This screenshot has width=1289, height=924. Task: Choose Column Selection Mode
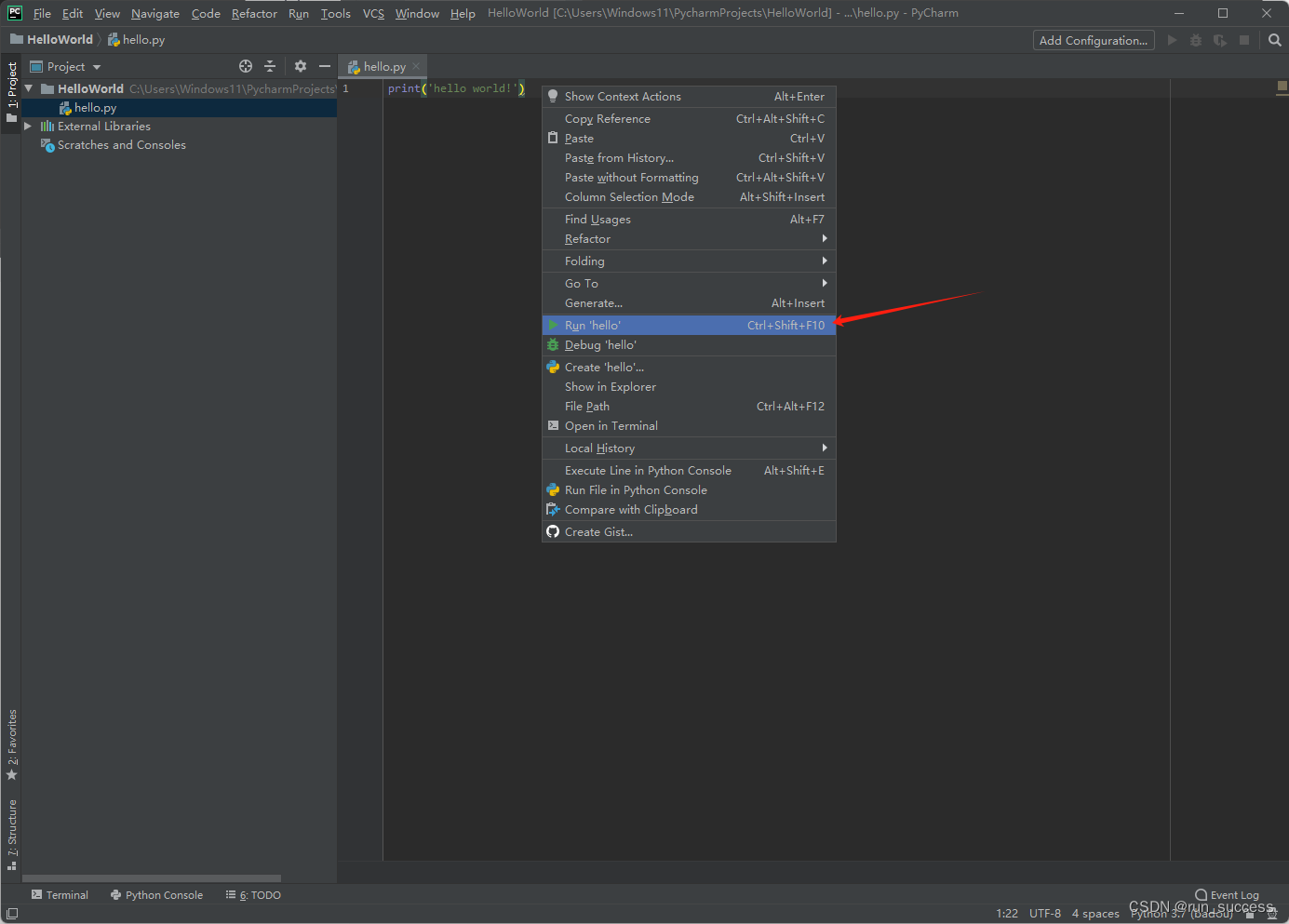[x=689, y=197]
